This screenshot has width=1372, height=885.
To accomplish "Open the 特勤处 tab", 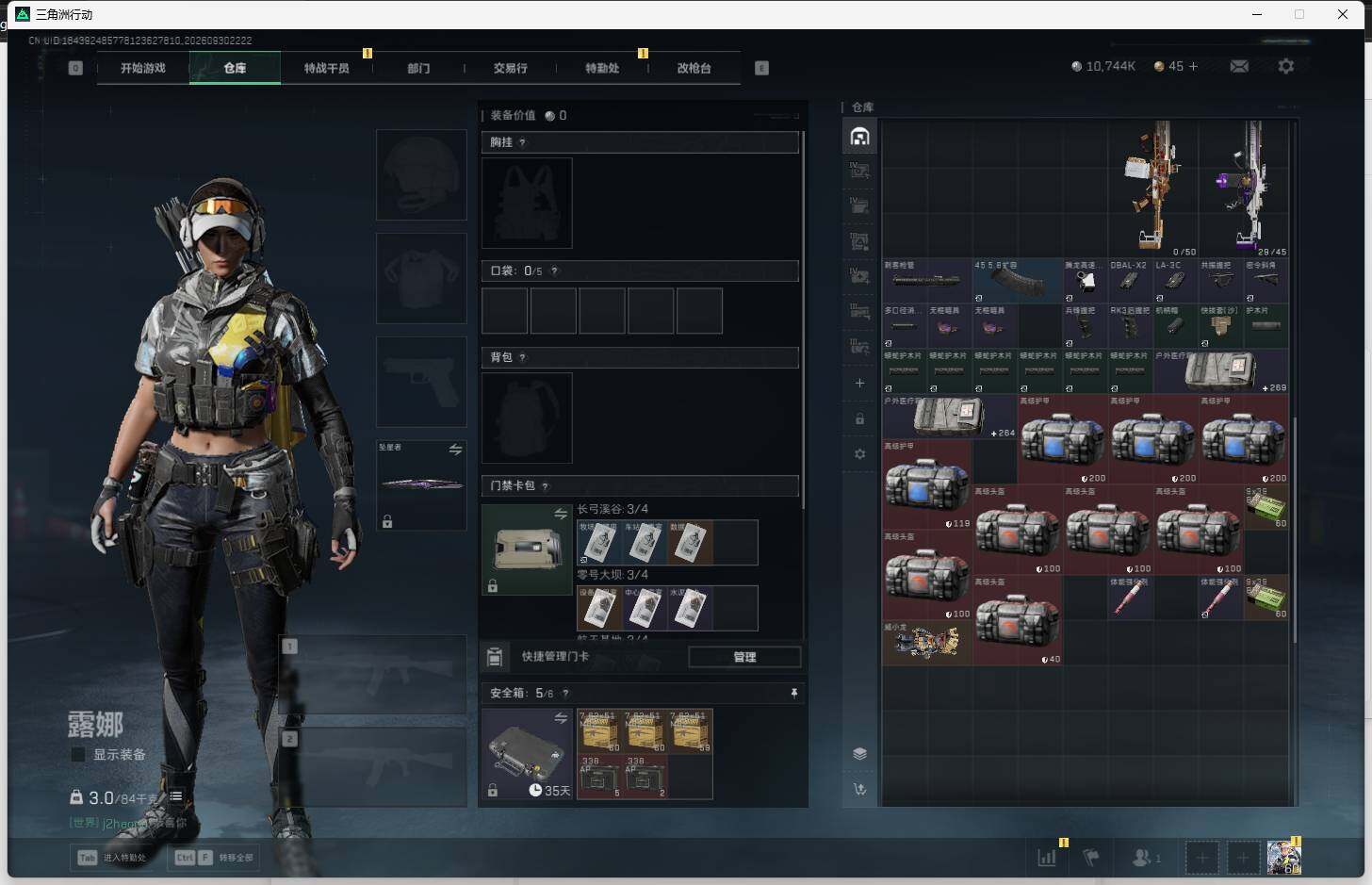I will 602,68.
